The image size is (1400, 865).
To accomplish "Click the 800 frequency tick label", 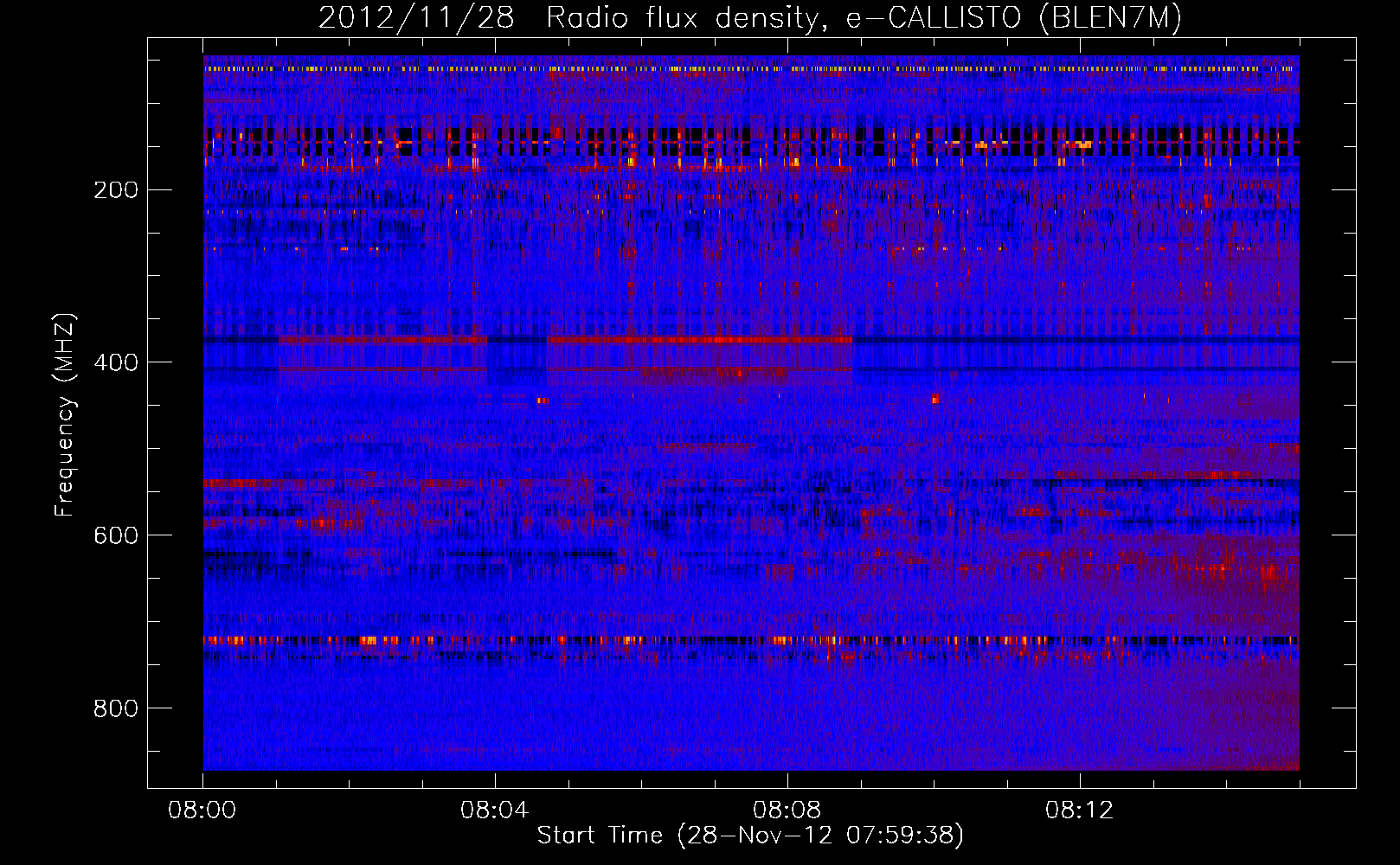I will (116, 708).
